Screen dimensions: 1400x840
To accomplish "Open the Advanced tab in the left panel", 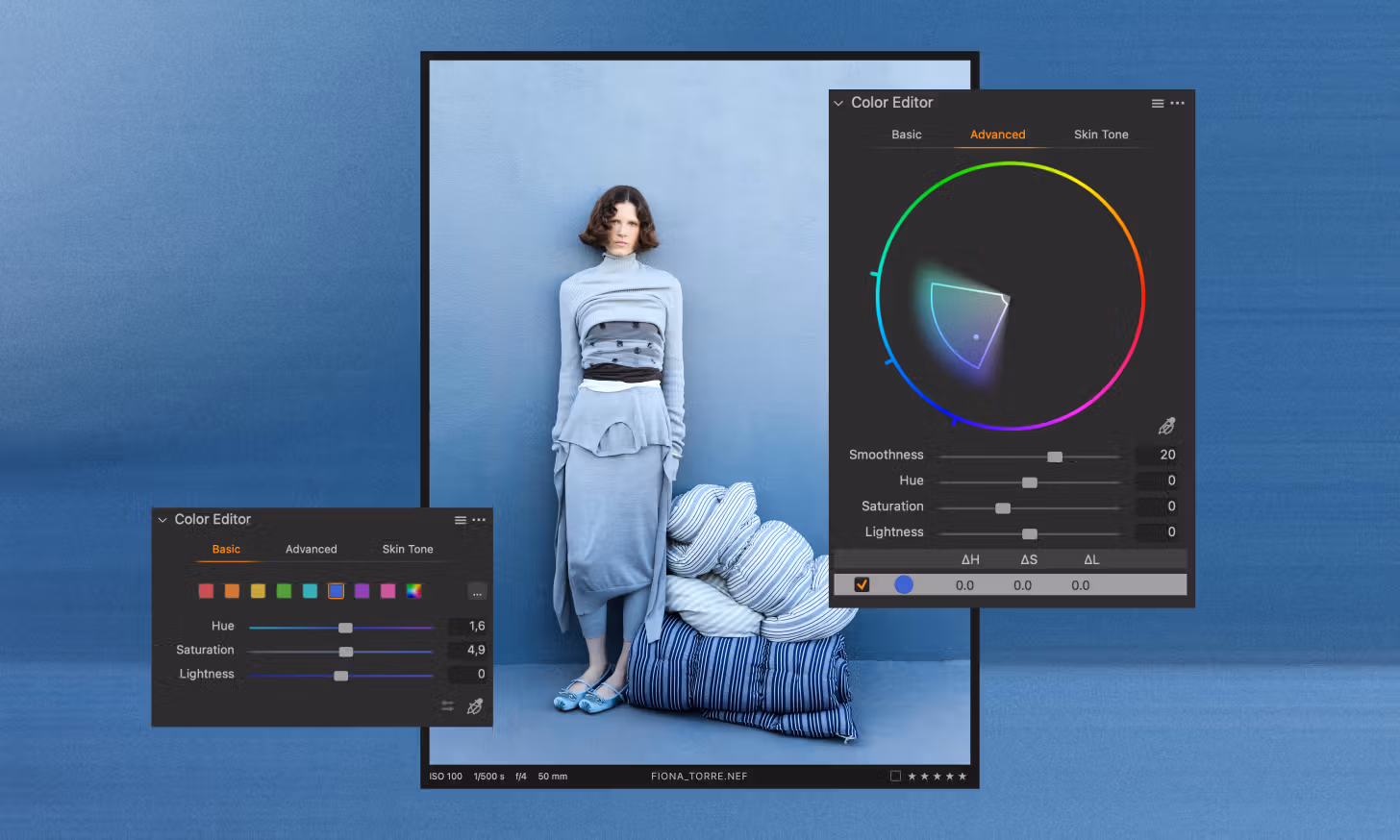I will click(311, 550).
